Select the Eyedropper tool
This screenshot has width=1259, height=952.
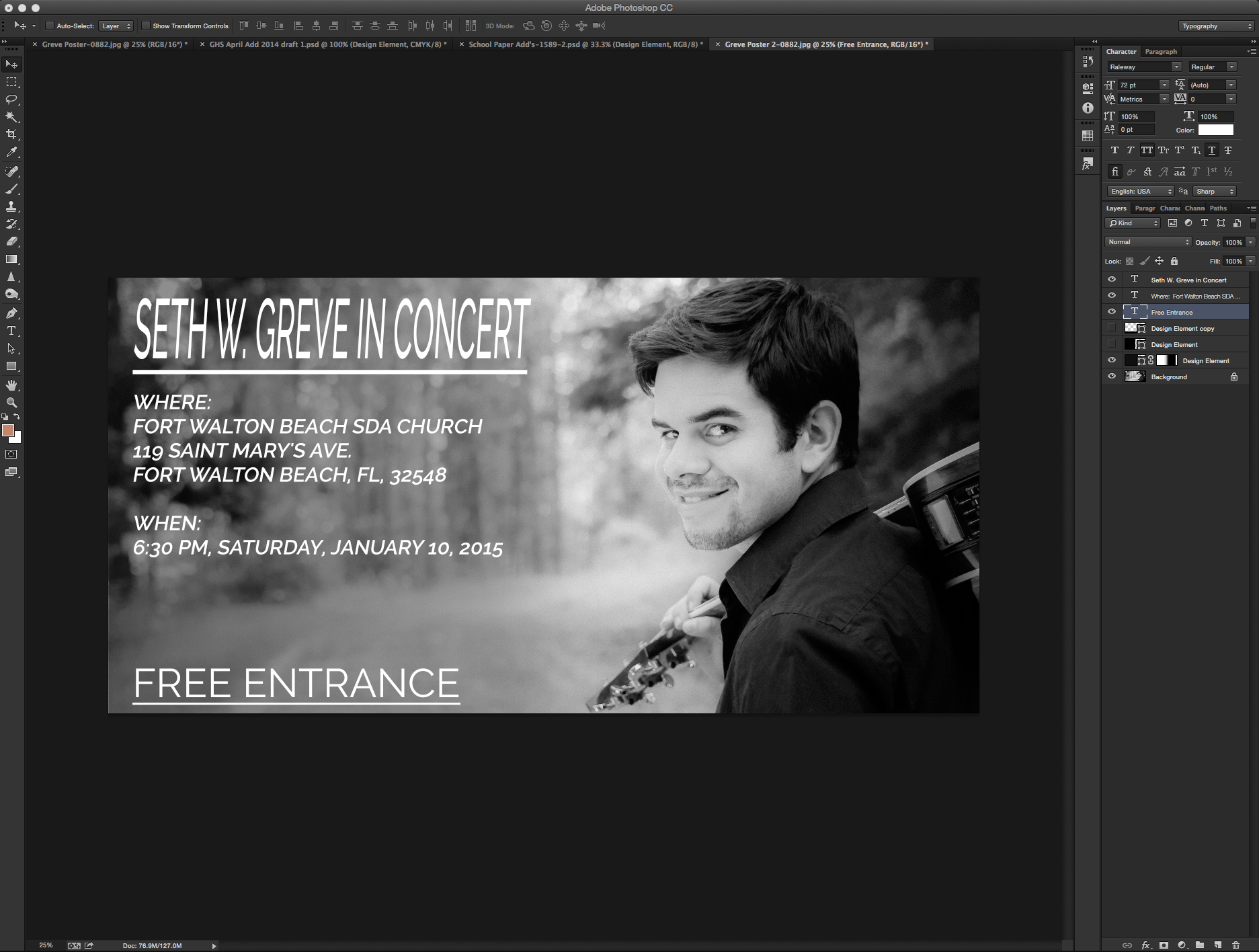coord(11,153)
